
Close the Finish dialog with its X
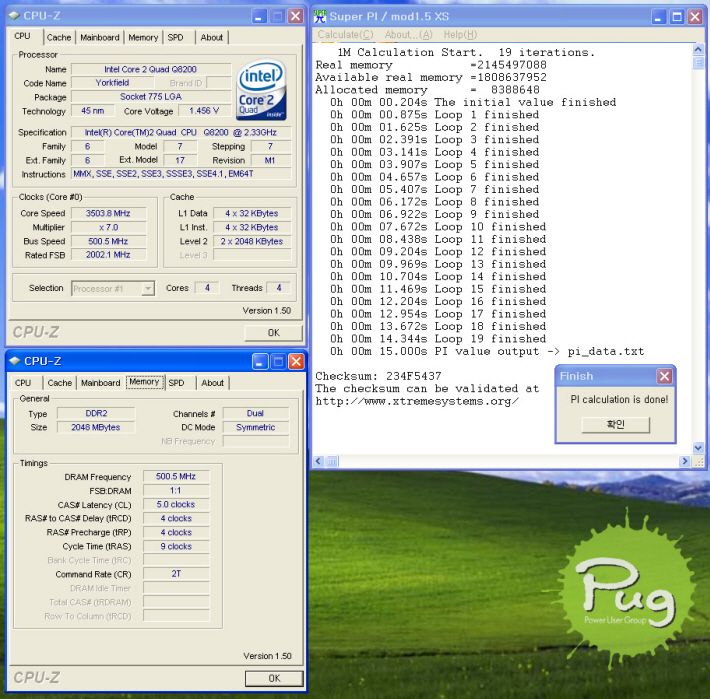(x=664, y=376)
